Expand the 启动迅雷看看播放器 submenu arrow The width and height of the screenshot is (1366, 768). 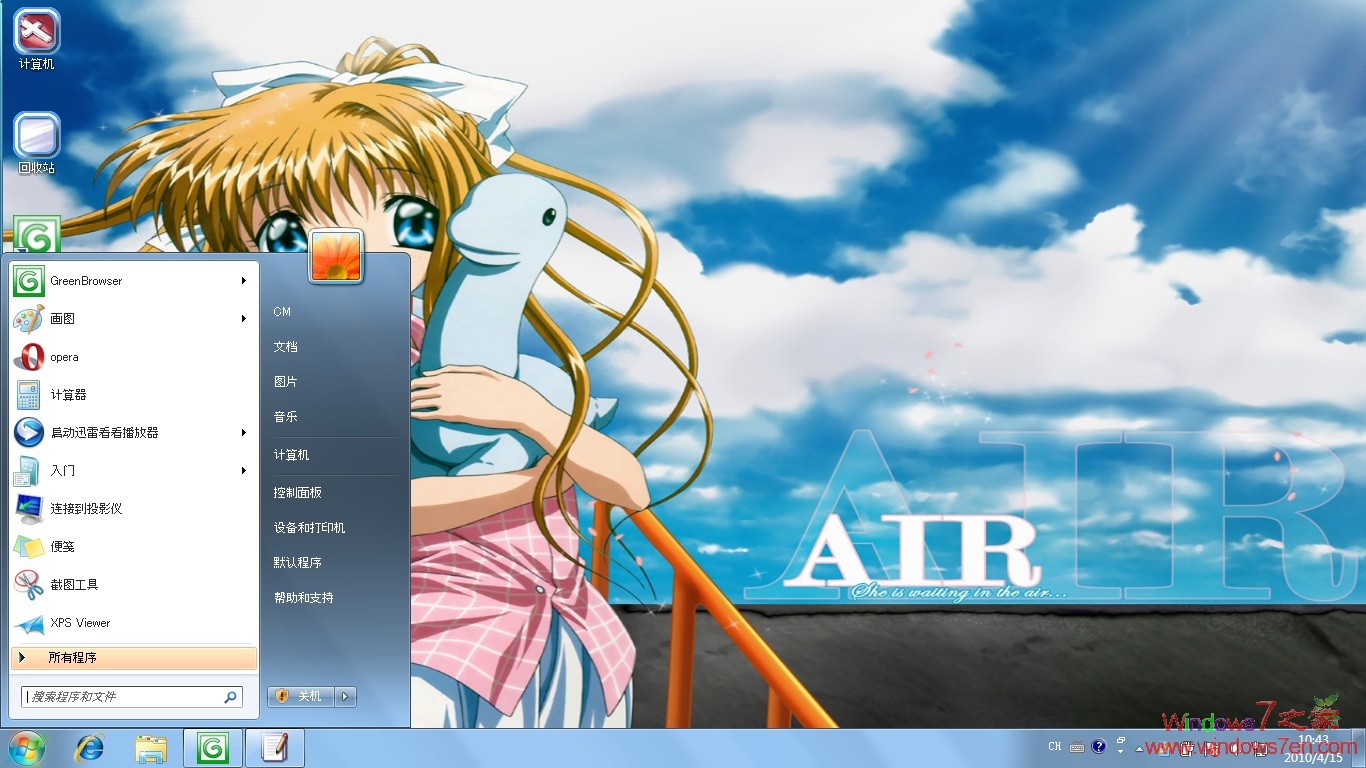pyautogui.click(x=243, y=433)
